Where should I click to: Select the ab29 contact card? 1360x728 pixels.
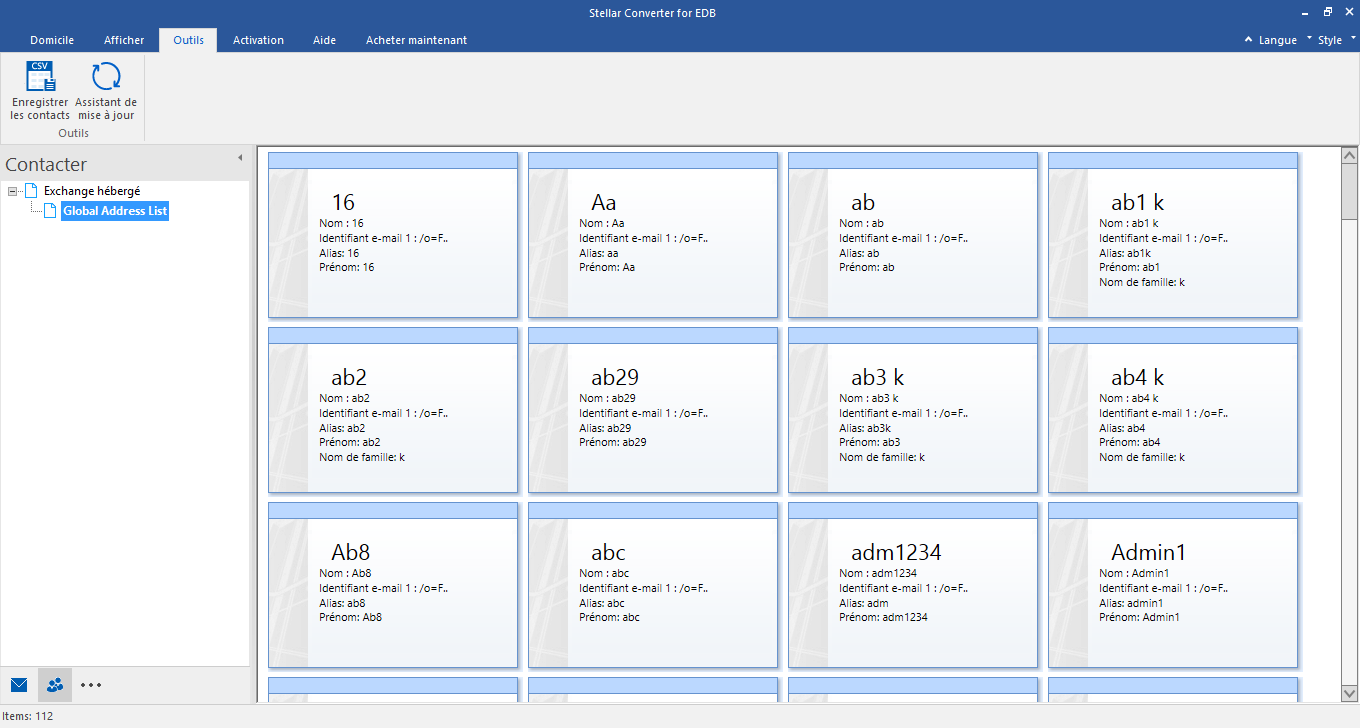click(653, 410)
